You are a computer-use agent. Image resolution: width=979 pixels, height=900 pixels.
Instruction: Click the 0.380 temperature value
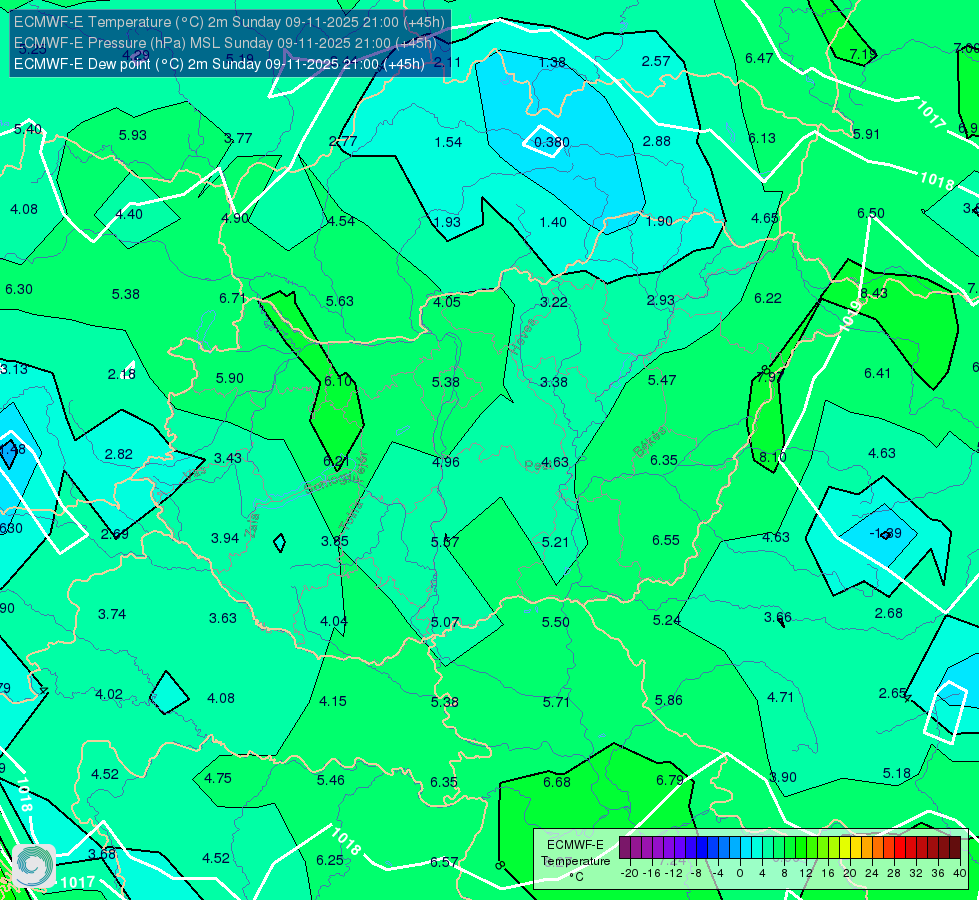pyautogui.click(x=552, y=142)
